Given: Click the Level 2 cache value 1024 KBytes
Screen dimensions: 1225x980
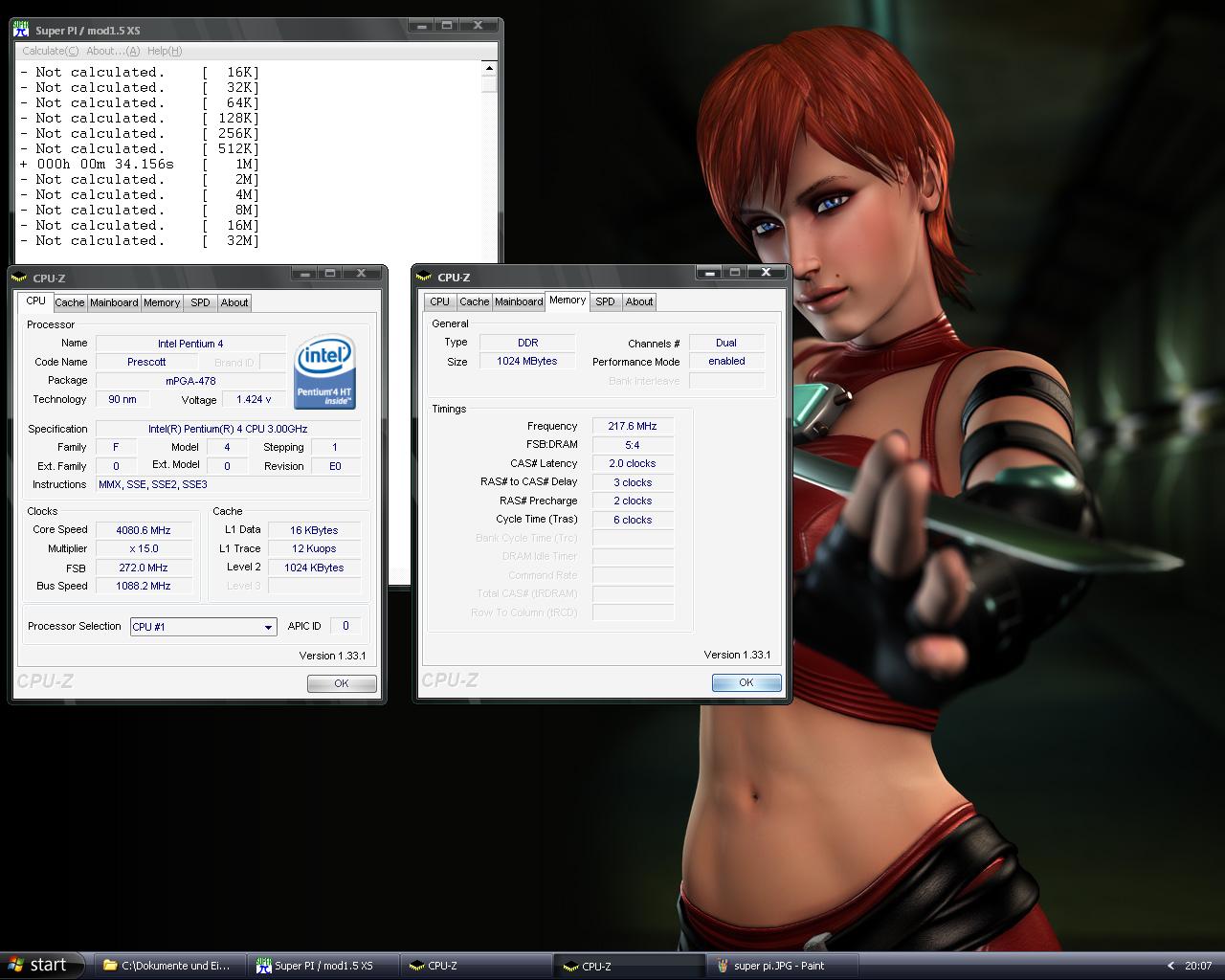Looking at the screenshot, I should pyautogui.click(x=314, y=568).
